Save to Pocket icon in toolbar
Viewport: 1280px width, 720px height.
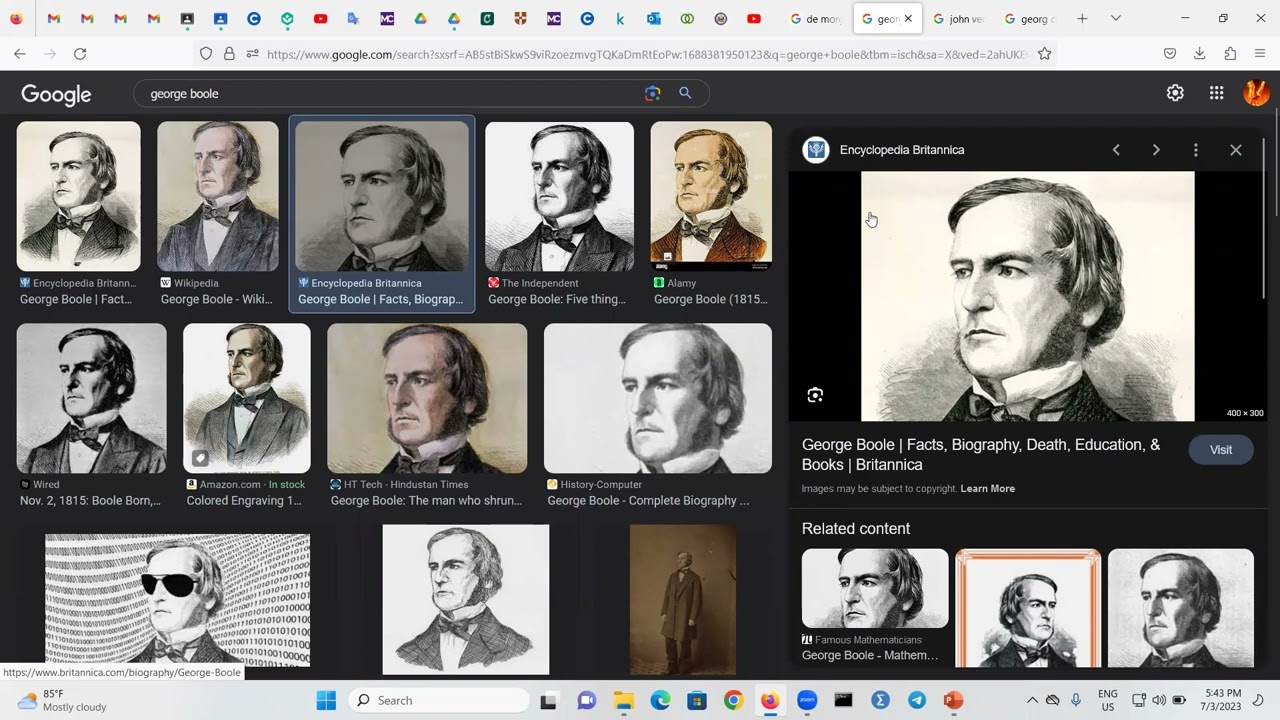point(1170,54)
